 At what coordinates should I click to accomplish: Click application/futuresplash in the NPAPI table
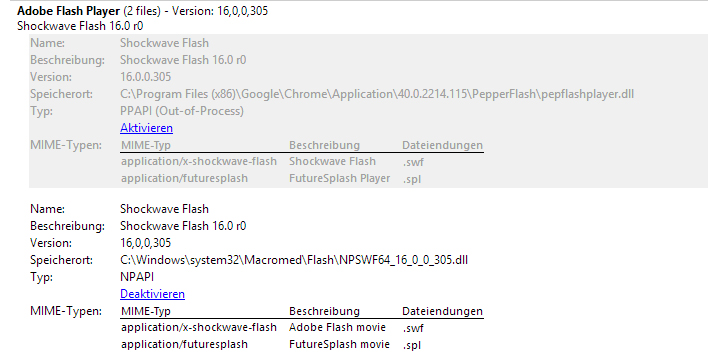(x=184, y=344)
